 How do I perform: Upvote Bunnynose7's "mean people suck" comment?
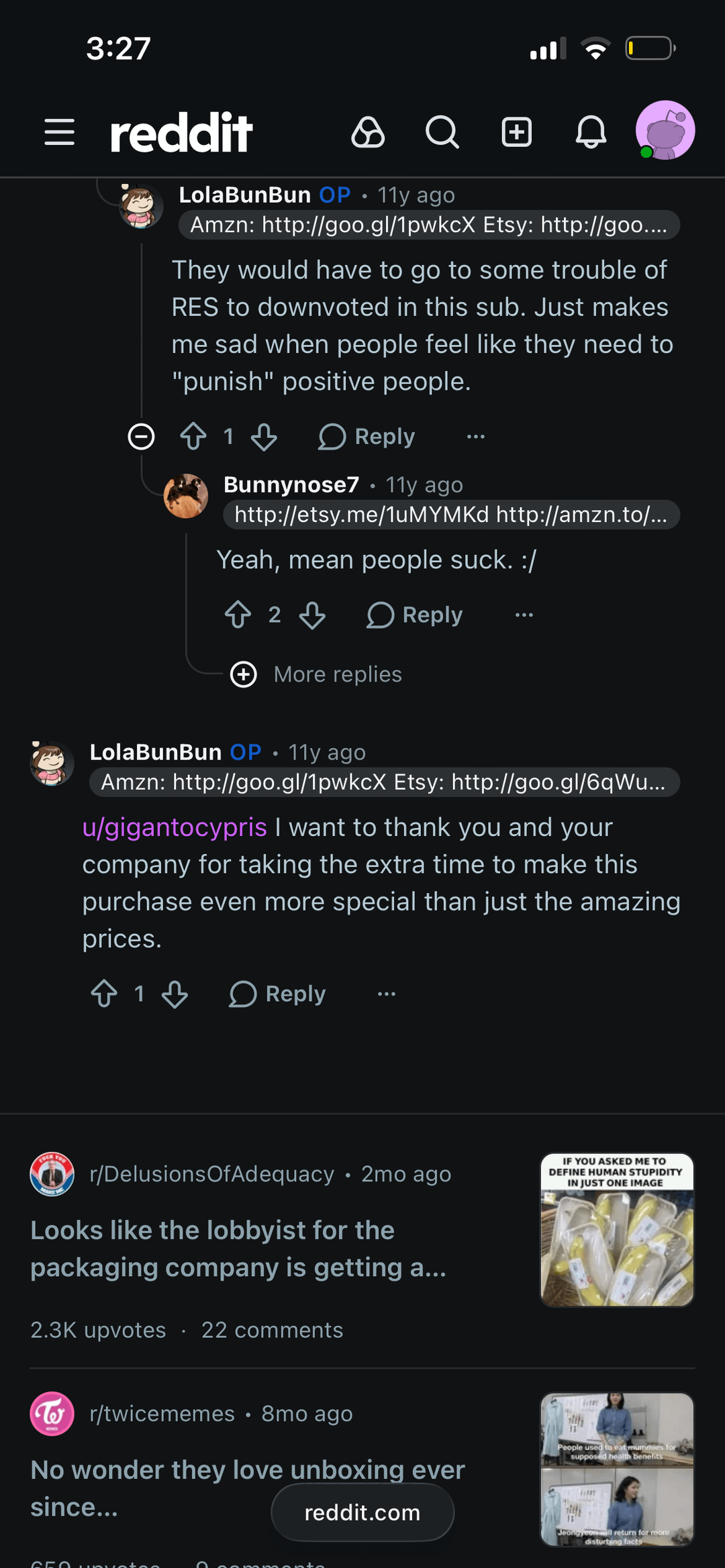point(238,615)
